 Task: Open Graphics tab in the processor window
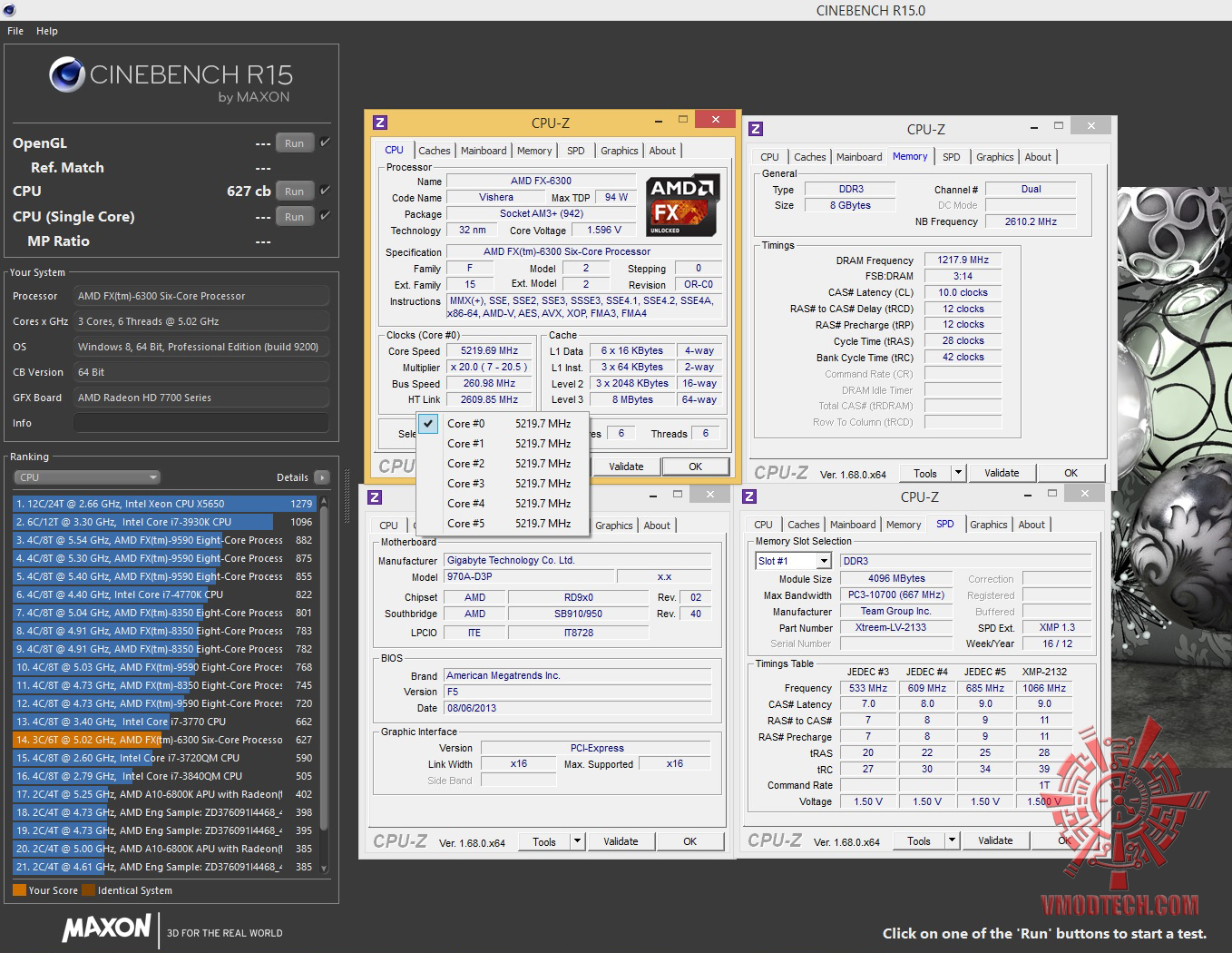620,151
